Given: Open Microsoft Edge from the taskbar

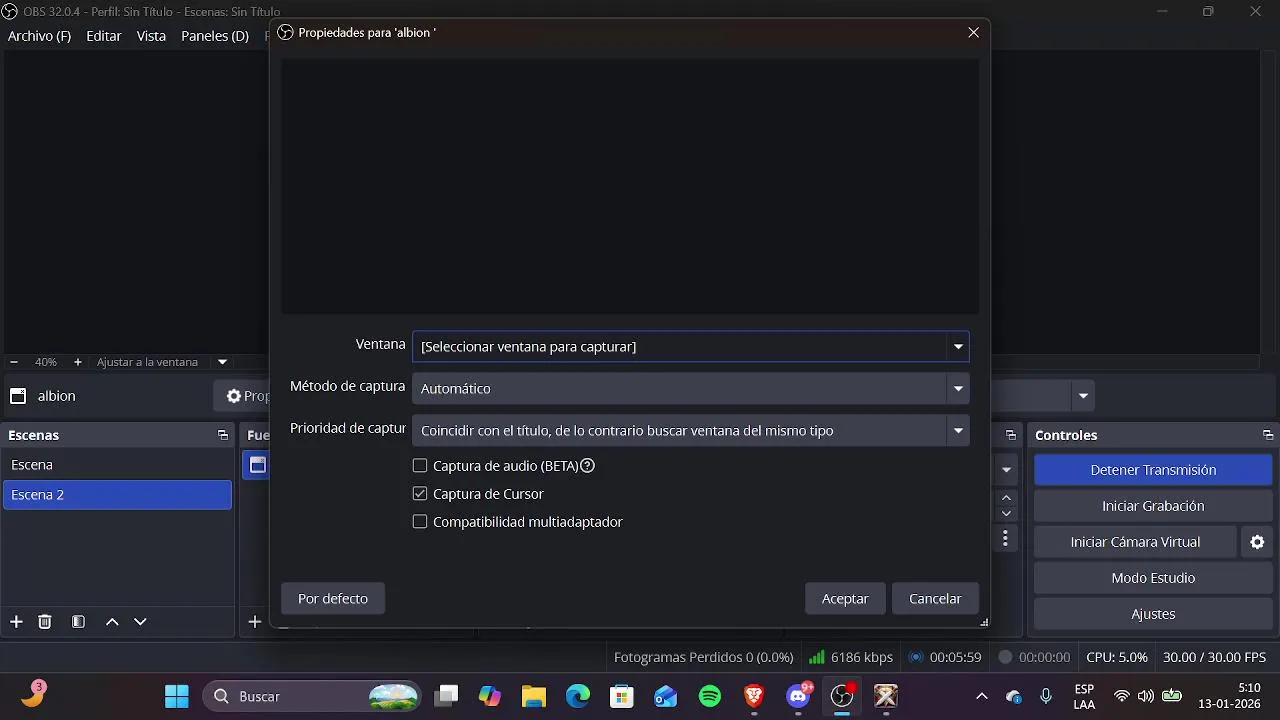Looking at the screenshot, I should pos(578,696).
